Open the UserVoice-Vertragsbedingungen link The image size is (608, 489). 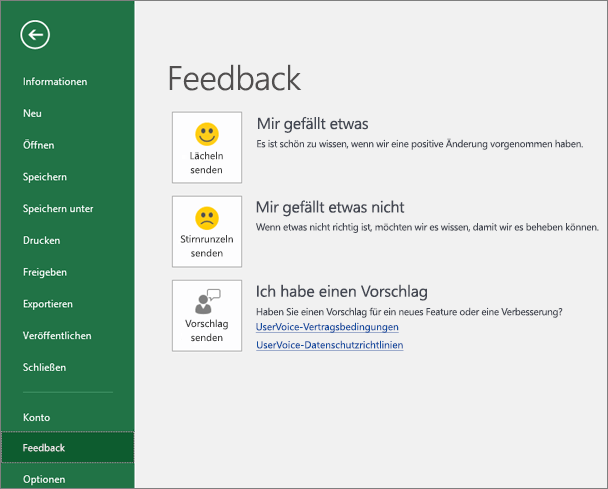327,327
